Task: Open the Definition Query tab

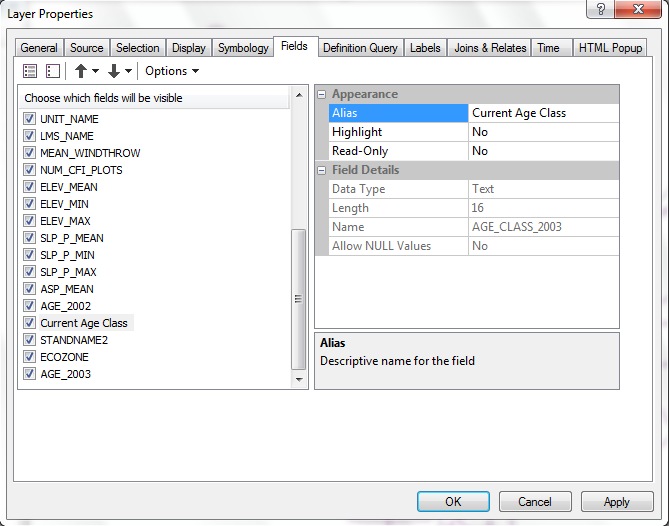Action: click(x=360, y=48)
